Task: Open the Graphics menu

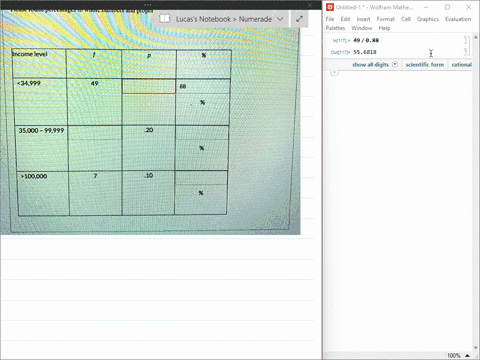Action: [428, 19]
